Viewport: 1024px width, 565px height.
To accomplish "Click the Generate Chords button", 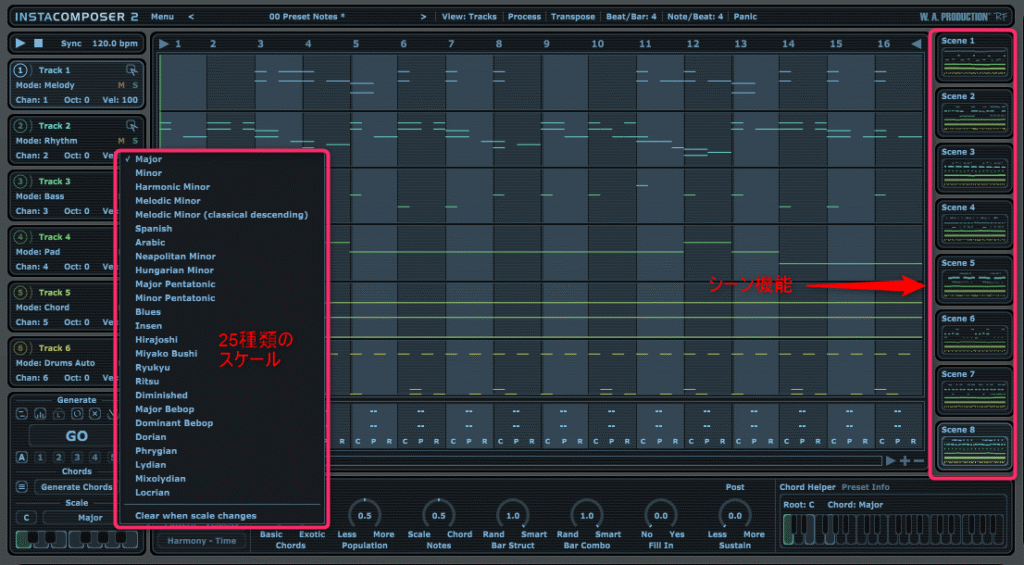I will click(76, 487).
